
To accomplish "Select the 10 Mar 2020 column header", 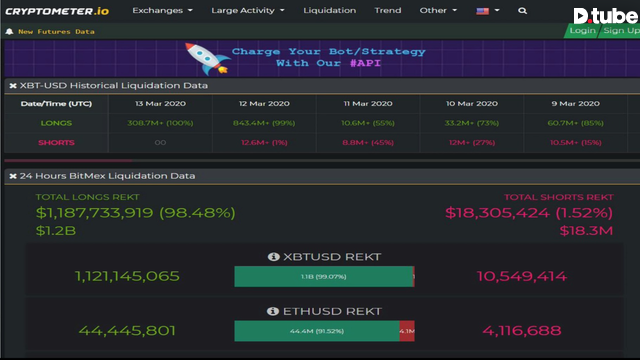I will (471, 104).
